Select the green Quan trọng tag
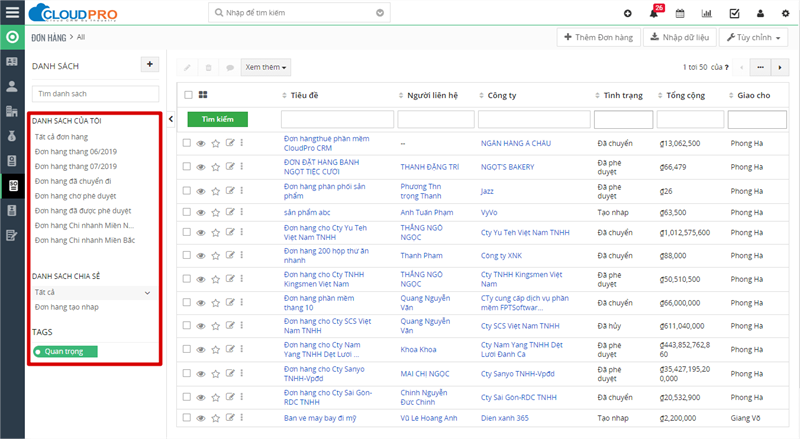Viewport: 800px width, 439px height. [65, 351]
